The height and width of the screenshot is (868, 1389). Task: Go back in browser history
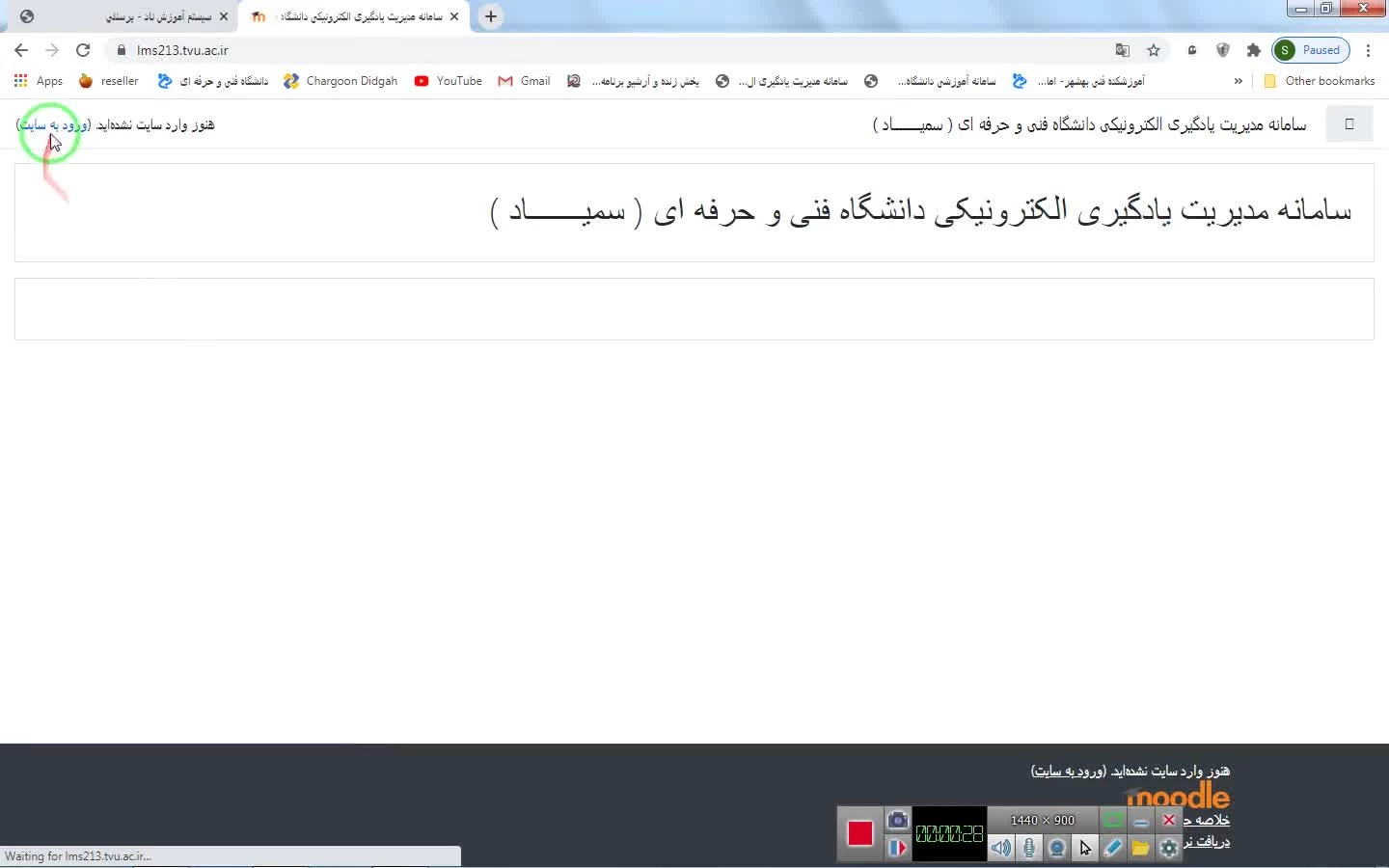21,50
